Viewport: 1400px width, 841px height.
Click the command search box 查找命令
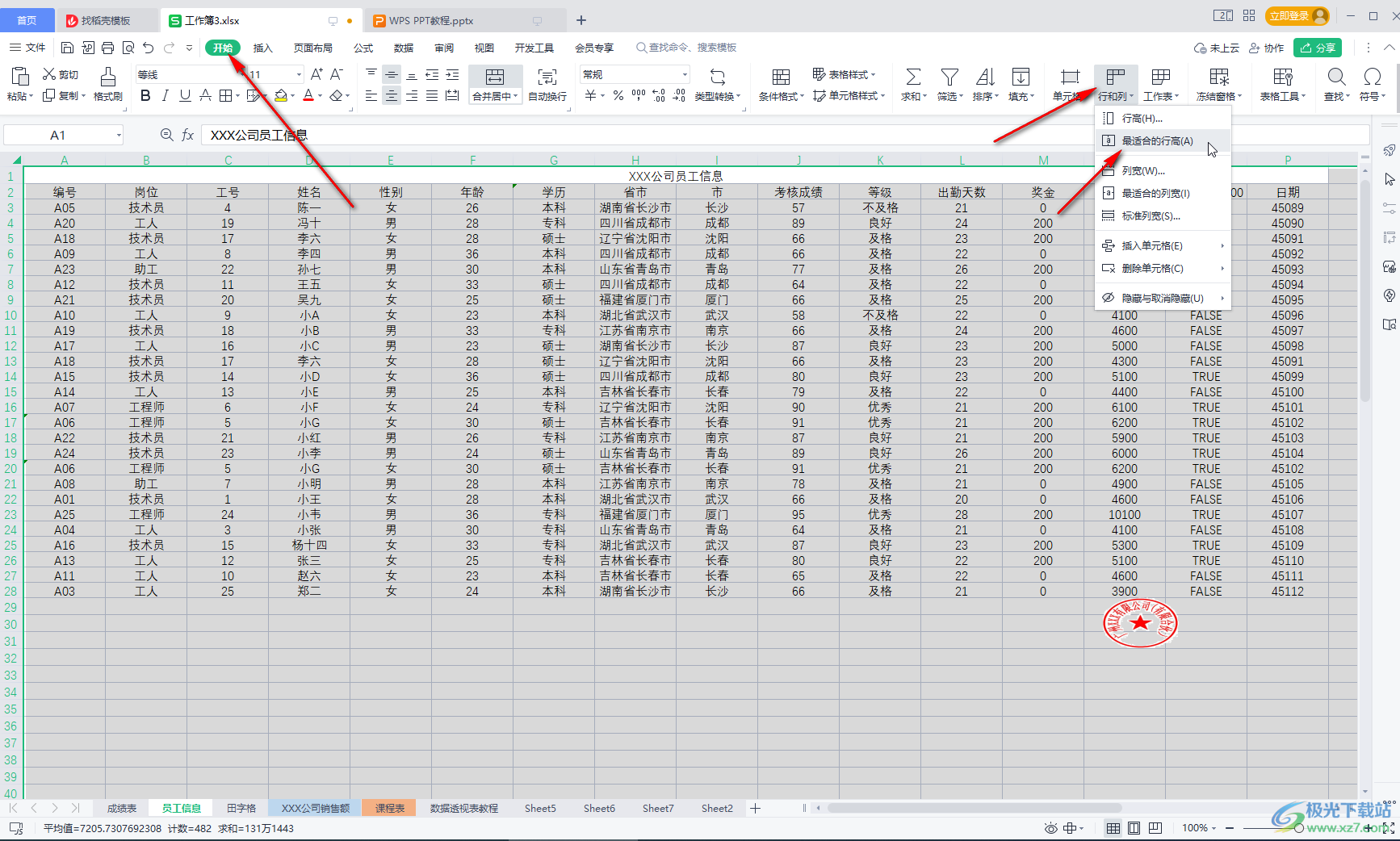(686, 48)
